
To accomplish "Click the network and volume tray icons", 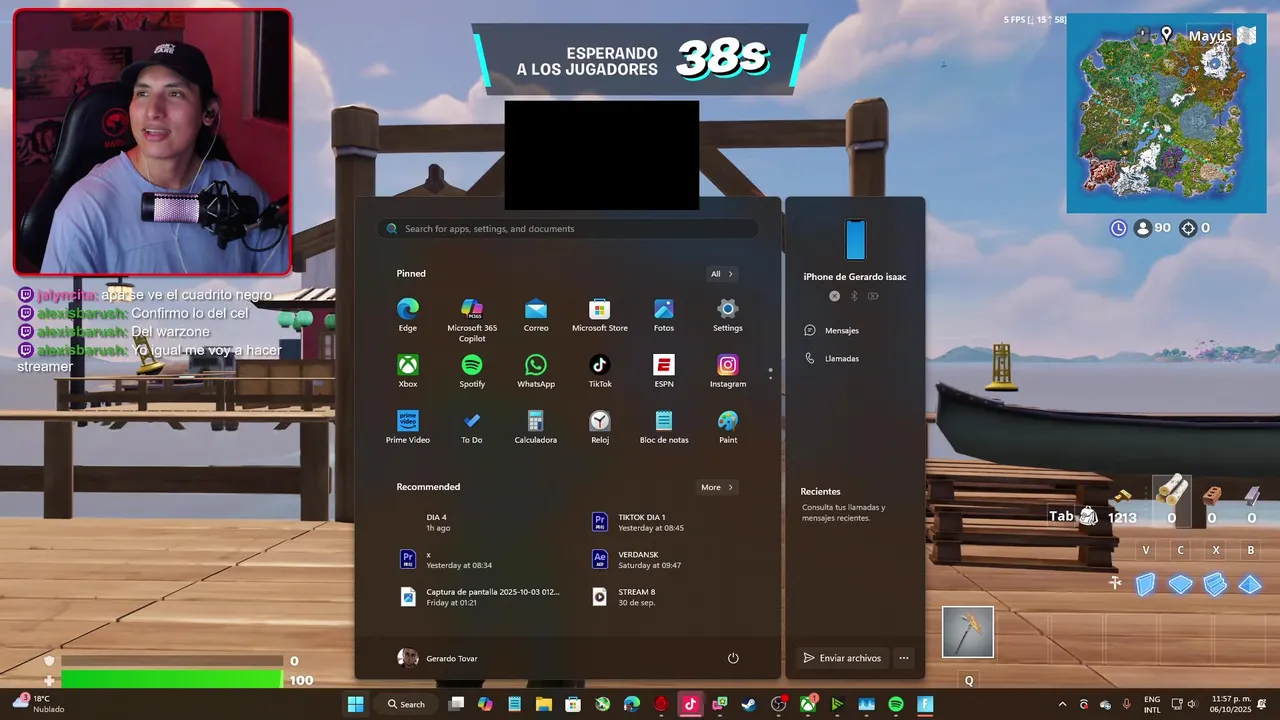I will pos(1185,704).
